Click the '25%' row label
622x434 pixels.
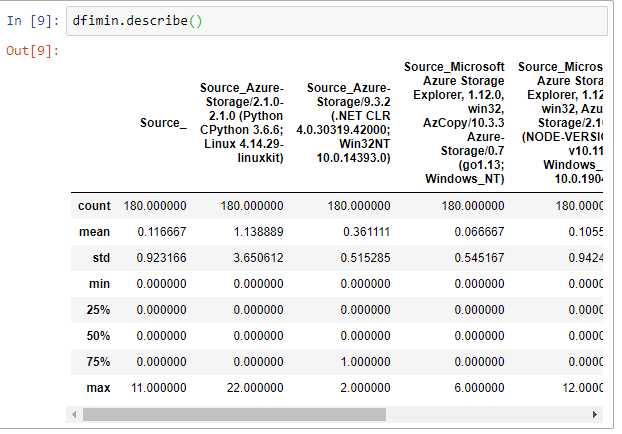pos(98,310)
